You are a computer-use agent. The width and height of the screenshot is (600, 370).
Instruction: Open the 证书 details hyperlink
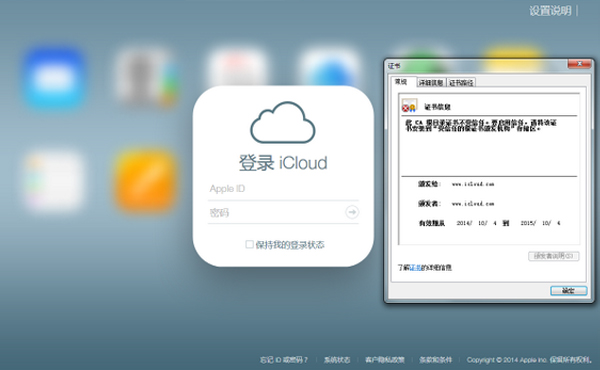[415, 268]
